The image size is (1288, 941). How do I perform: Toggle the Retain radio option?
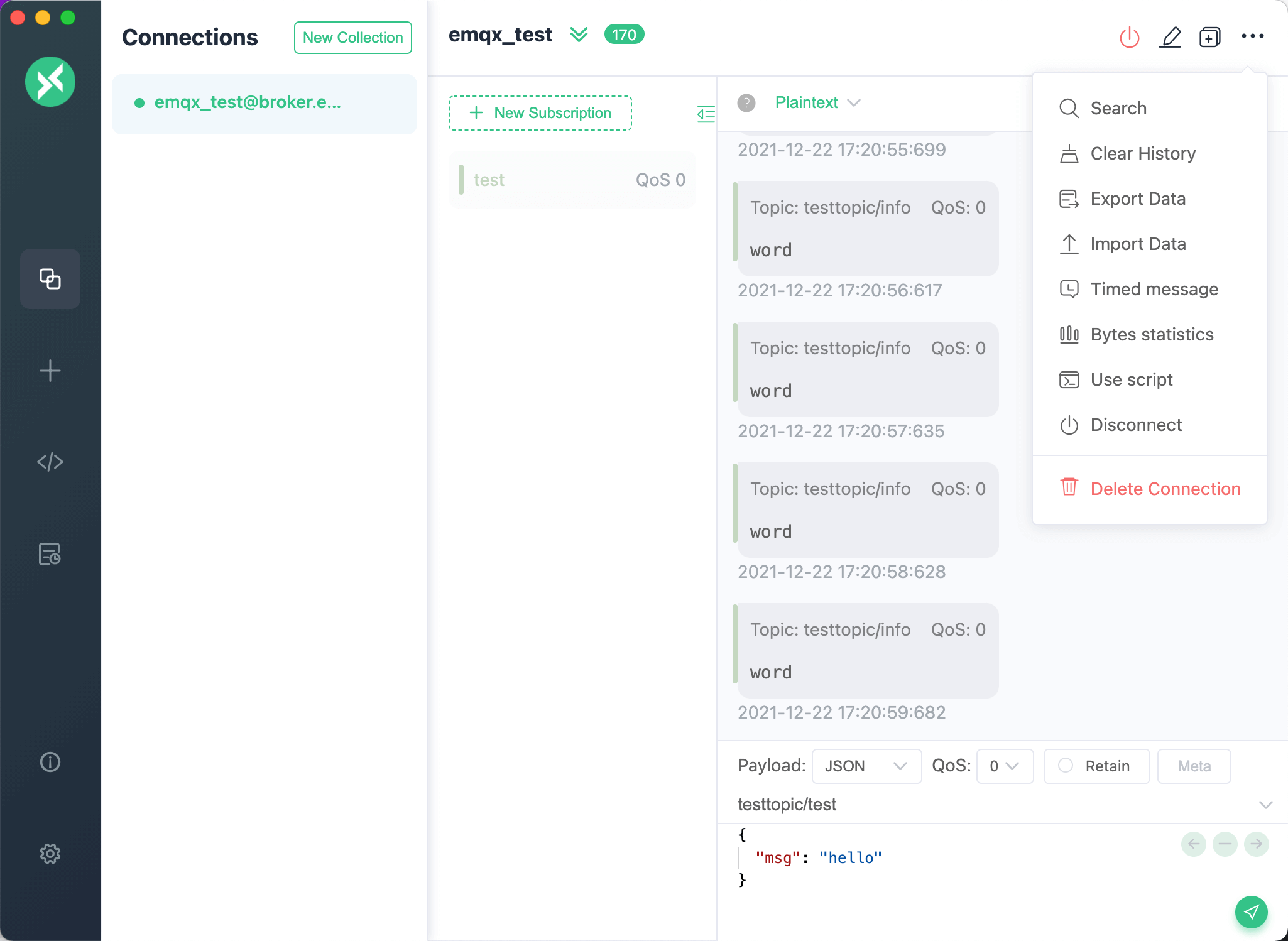tap(1096, 766)
